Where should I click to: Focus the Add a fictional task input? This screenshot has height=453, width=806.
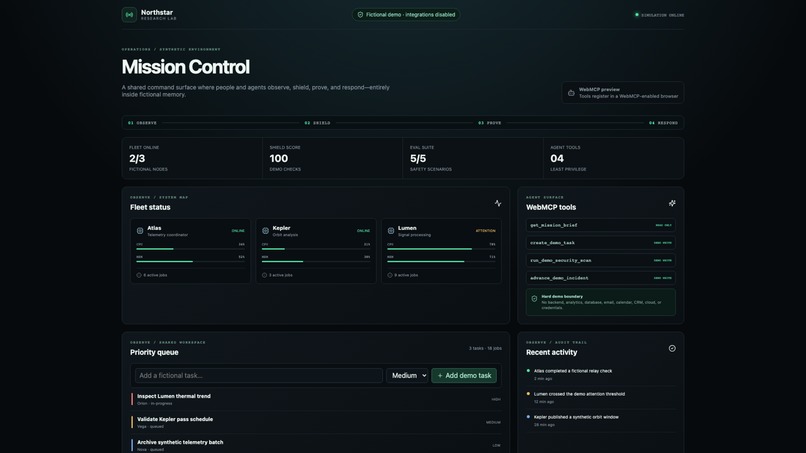point(259,376)
